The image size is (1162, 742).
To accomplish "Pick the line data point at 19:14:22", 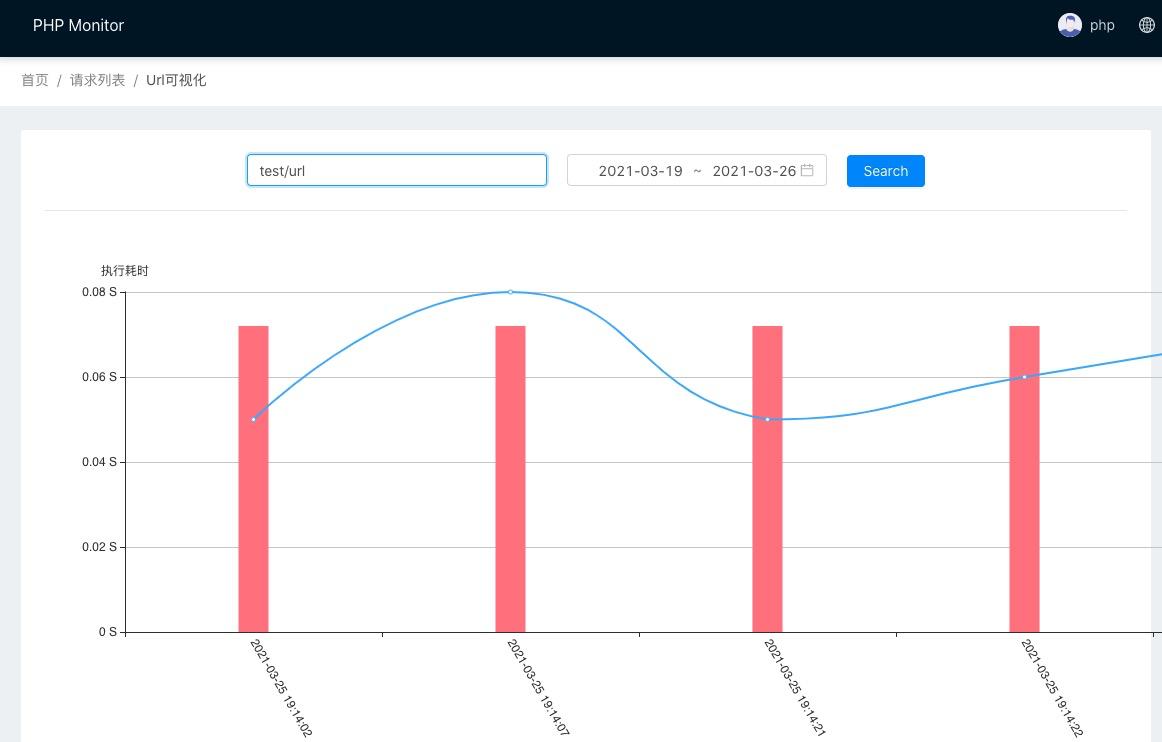I will click(1024, 377).
